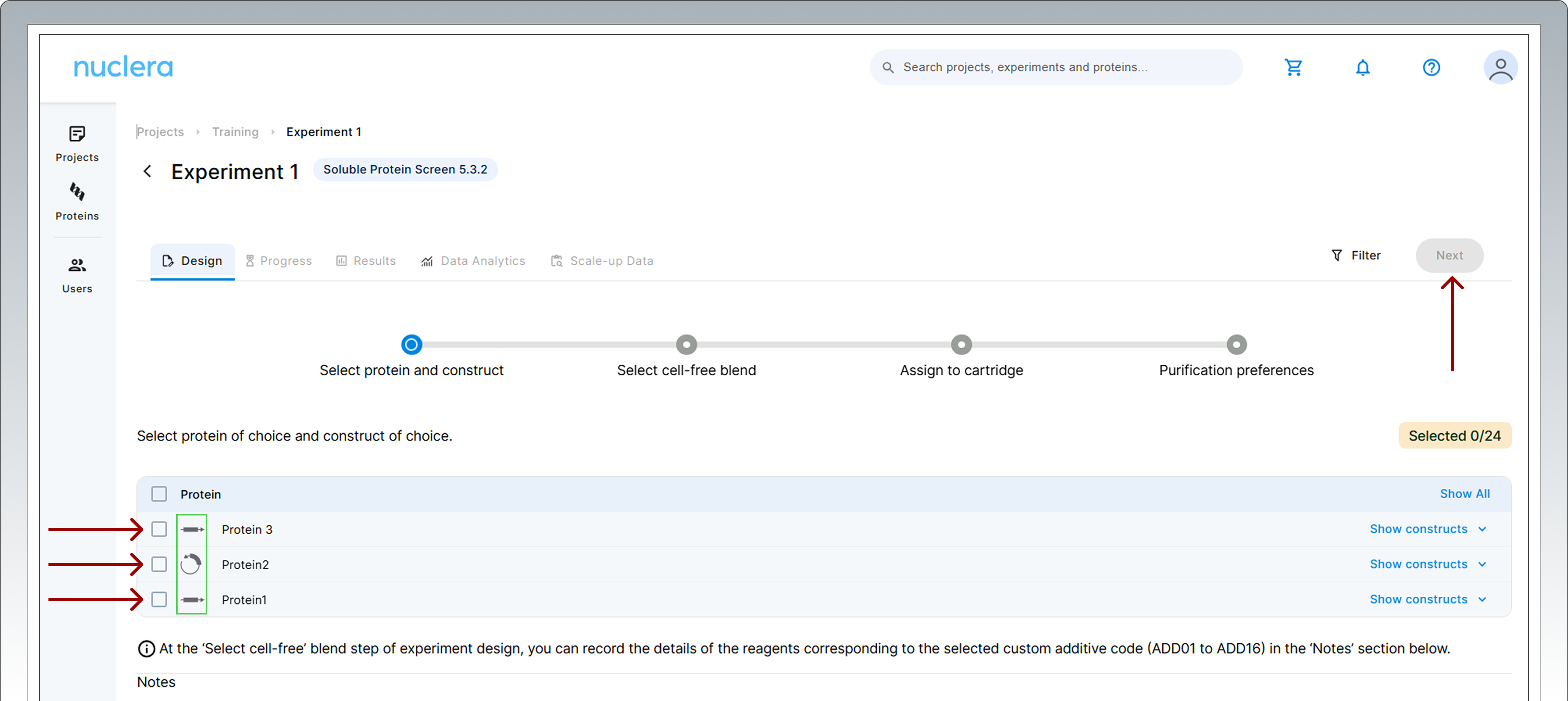Expand Show constructs for Protein 3
The height and width of the screenshot is (701, 1568).
pyautogui.click(x=1427, y=529)
